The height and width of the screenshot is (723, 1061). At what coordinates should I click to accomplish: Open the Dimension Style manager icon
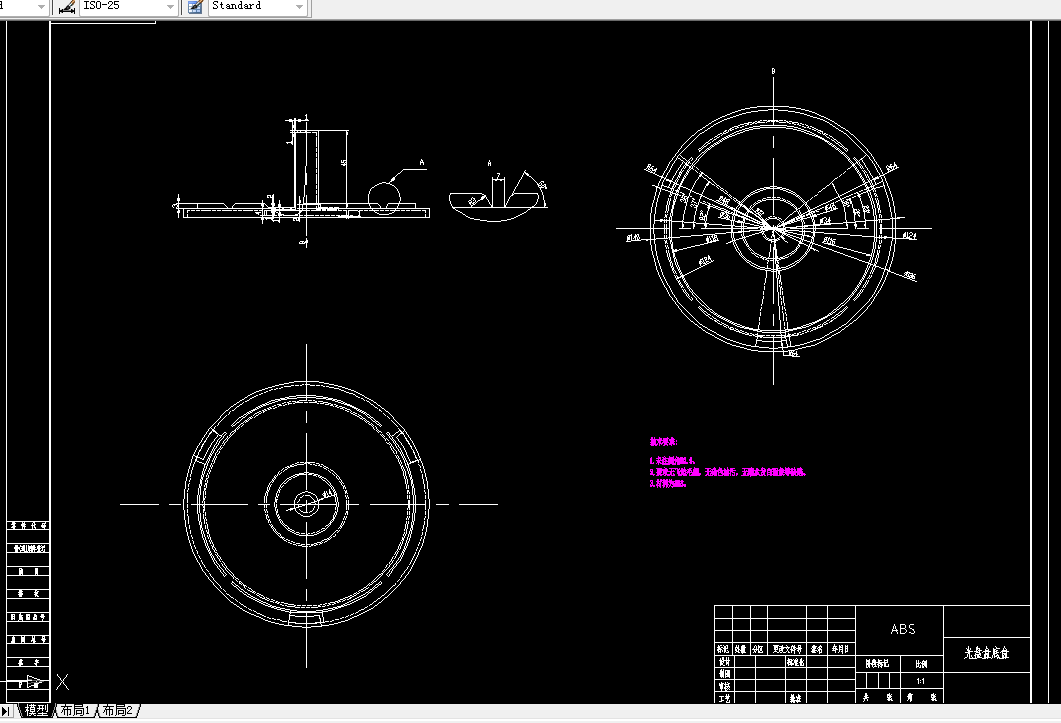click(x=66, y=7)
